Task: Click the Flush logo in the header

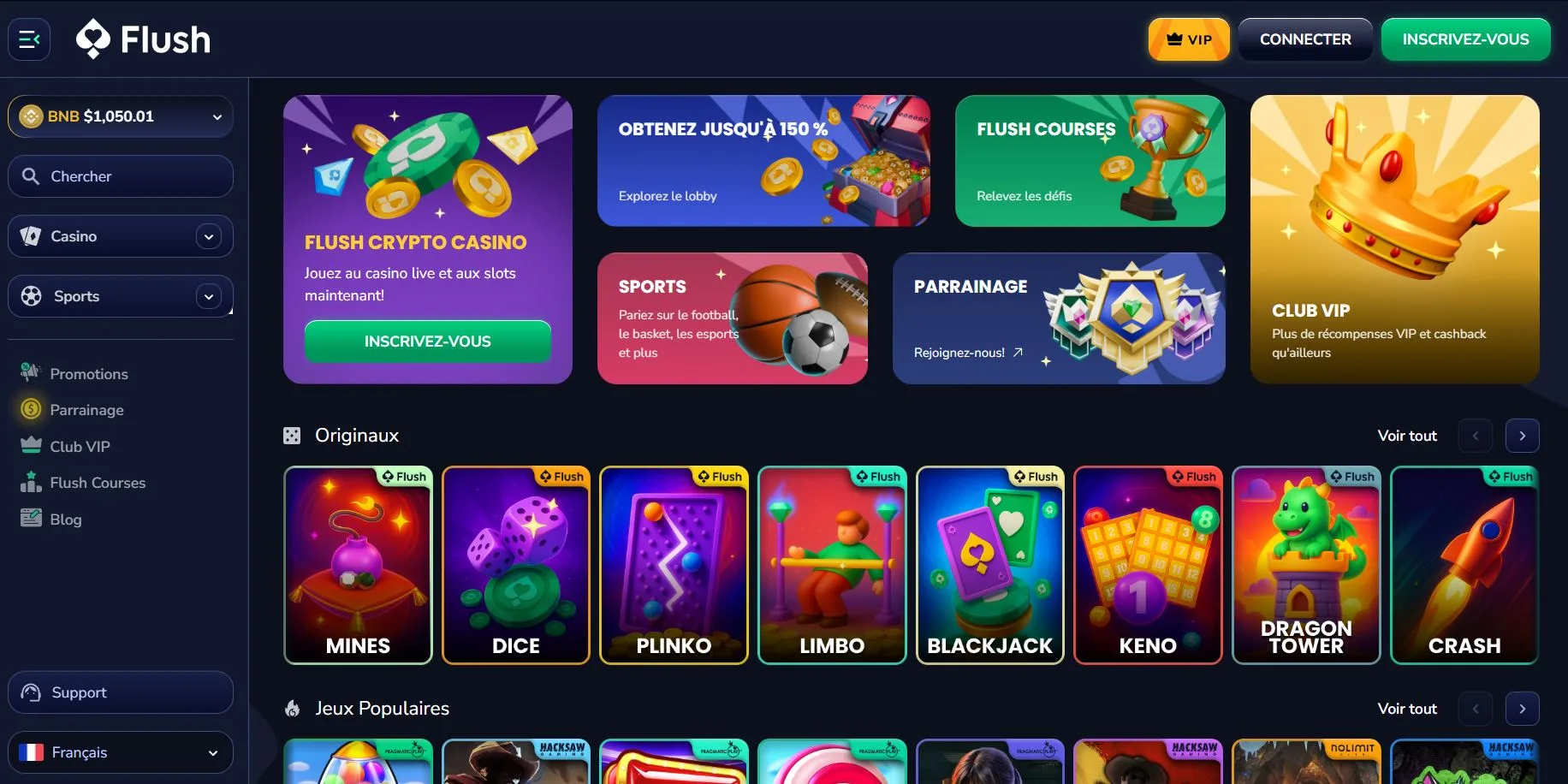Action: [143, 39]
